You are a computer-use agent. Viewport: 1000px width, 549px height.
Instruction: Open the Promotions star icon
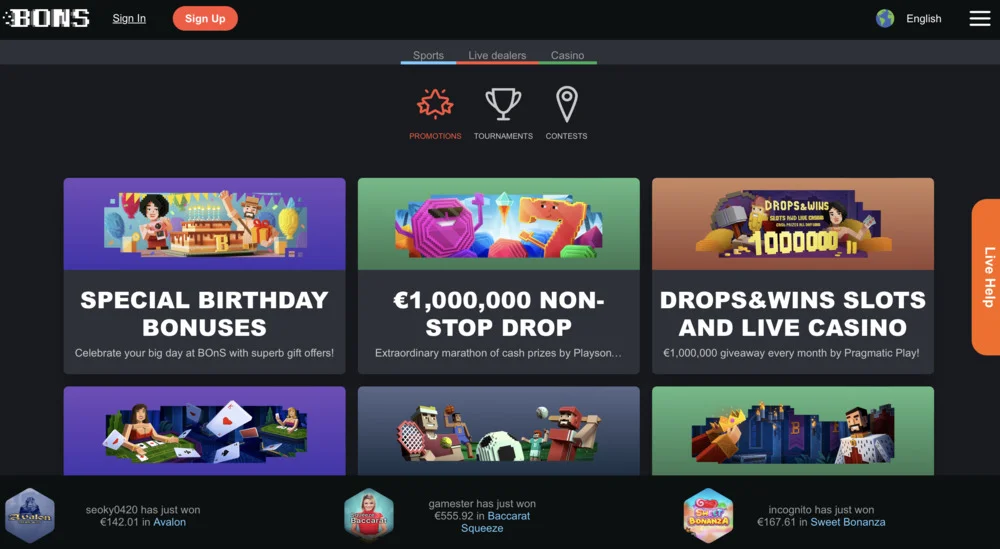coord(435,104)
